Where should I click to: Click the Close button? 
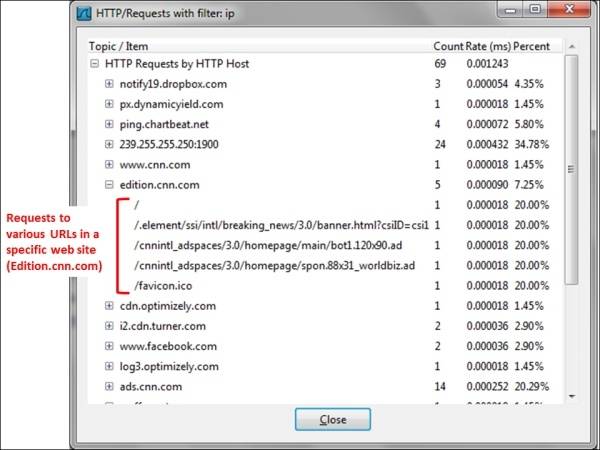tap(333, 419)
